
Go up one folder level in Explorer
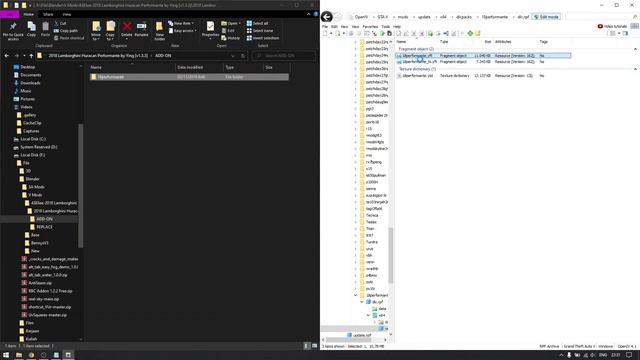(x=31, y=56)
